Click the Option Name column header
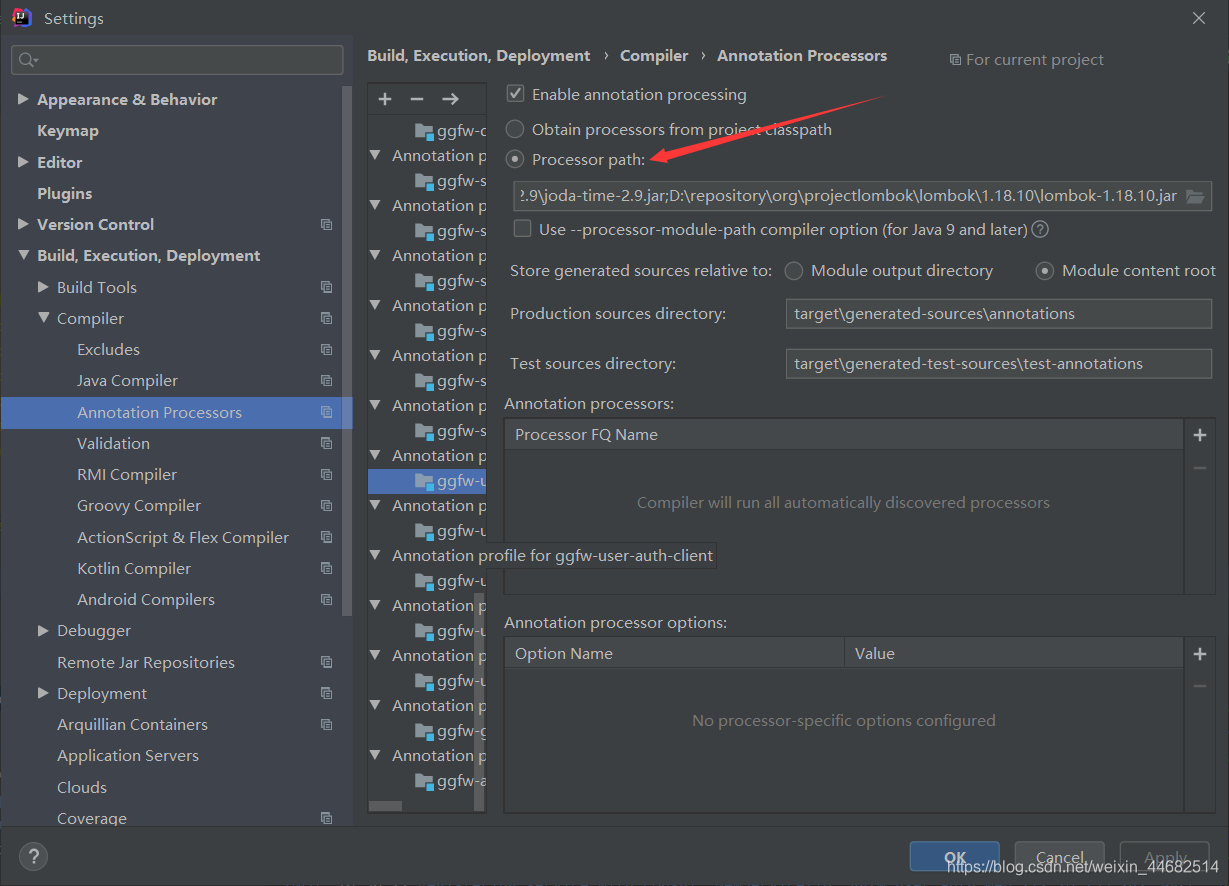 tap(675, 654)
